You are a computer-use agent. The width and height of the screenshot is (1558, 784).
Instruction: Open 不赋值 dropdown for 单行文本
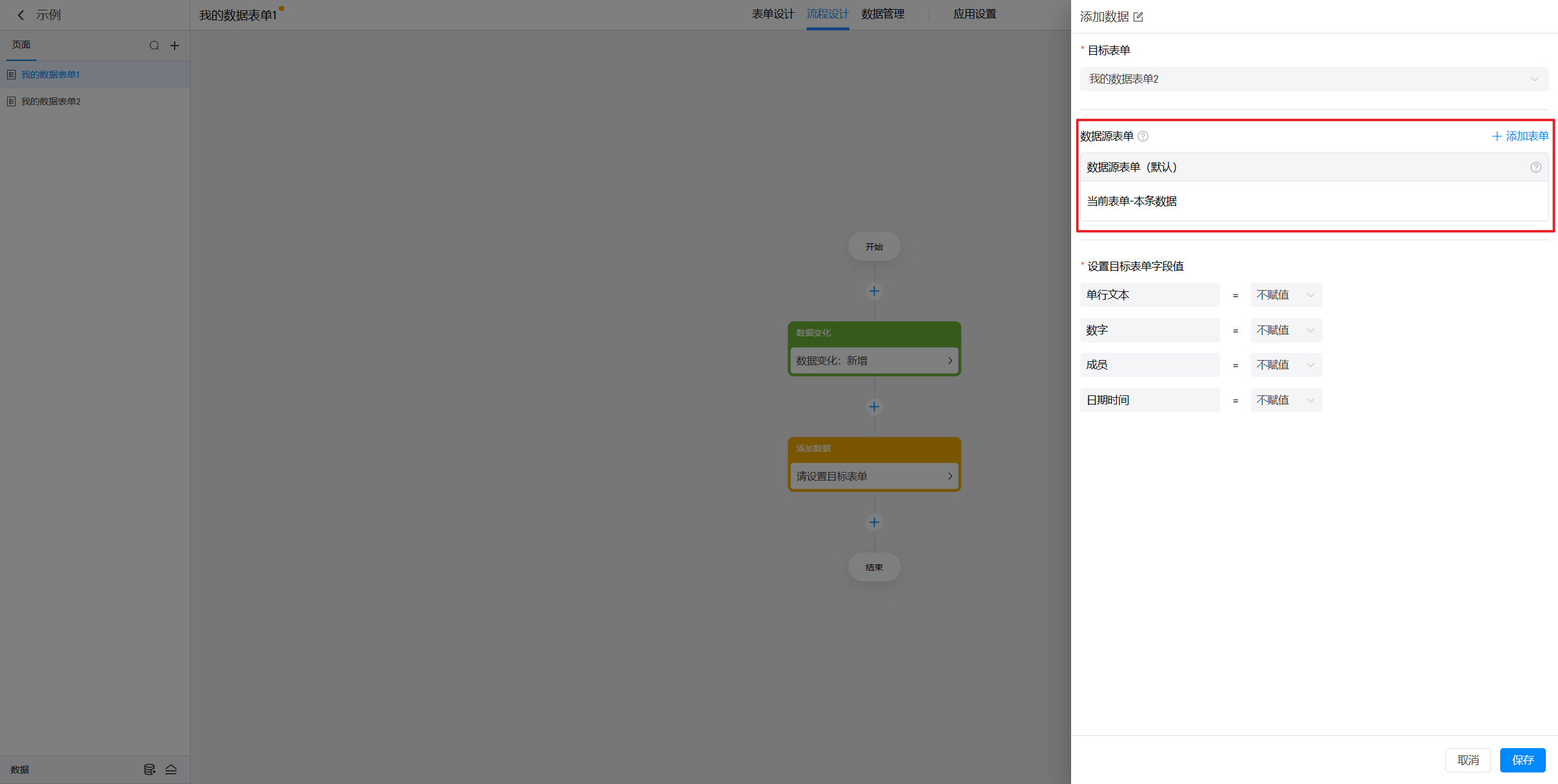coord(1285,295)
